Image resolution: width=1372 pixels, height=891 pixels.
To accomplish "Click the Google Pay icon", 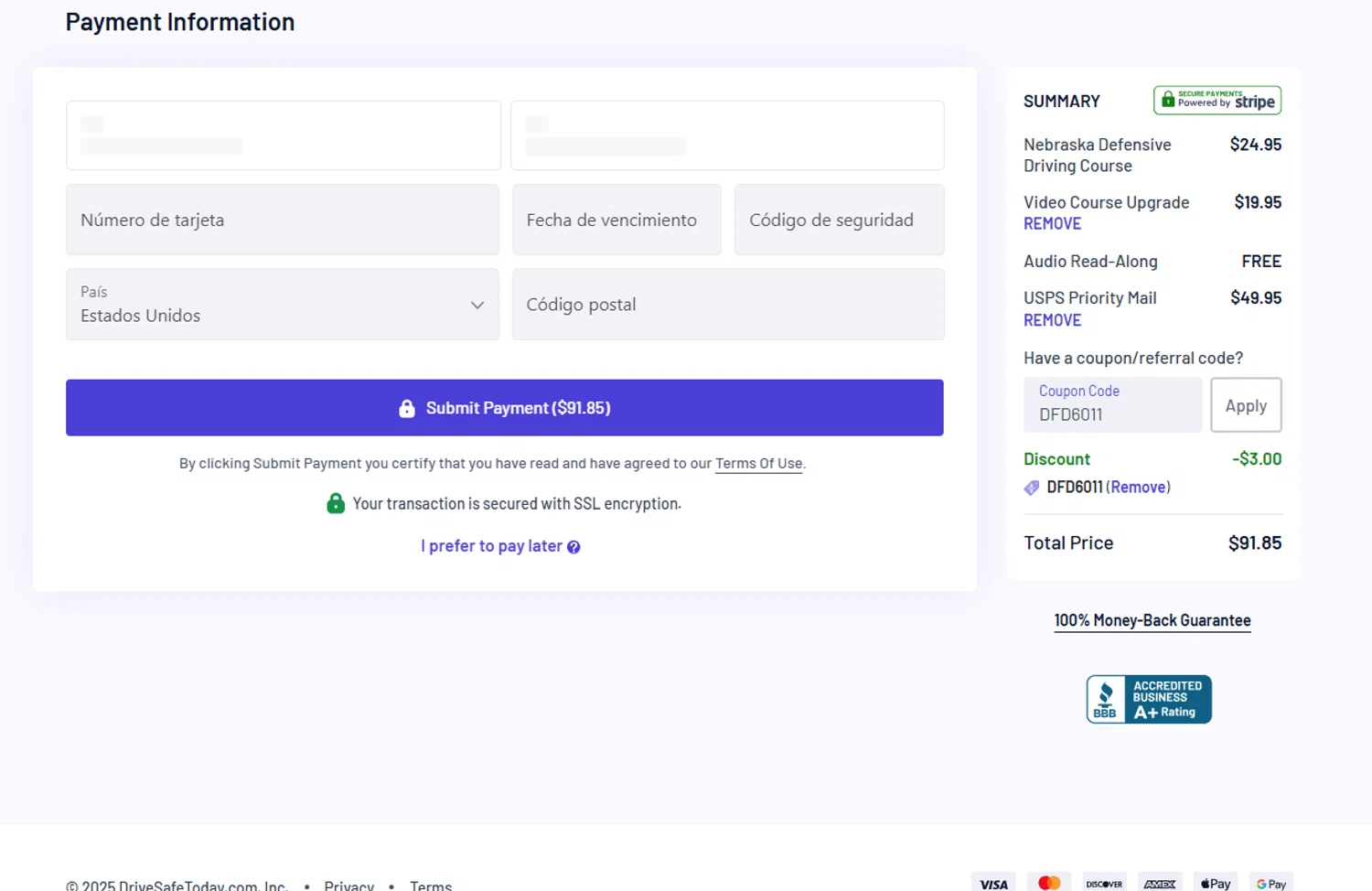I will coord(1270,883).
